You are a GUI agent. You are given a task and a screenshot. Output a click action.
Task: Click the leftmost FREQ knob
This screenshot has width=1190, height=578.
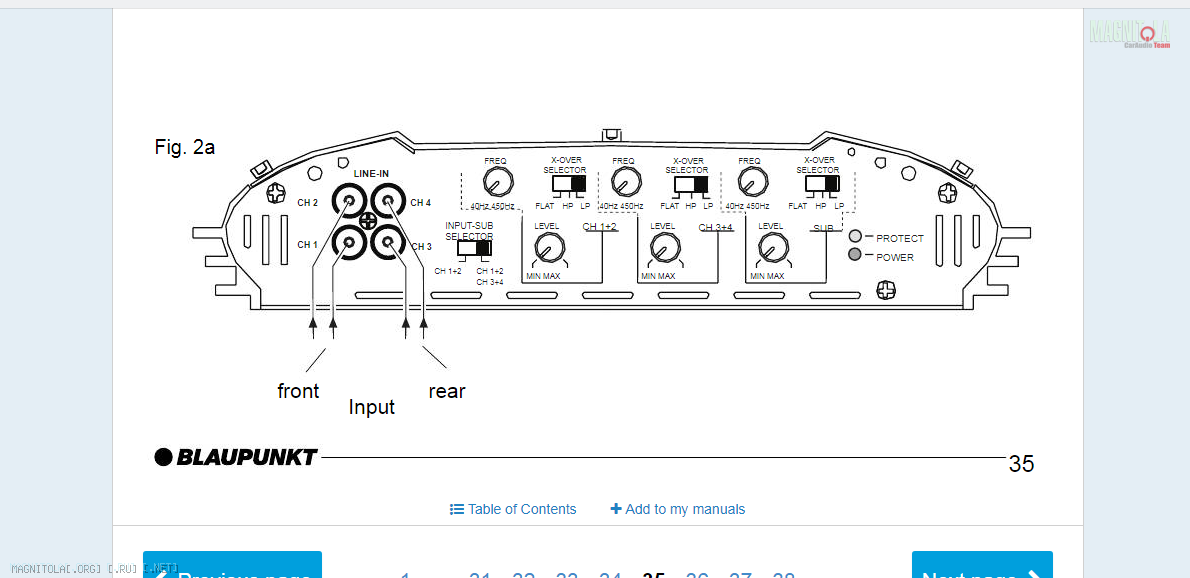click(x=497, y=182)
